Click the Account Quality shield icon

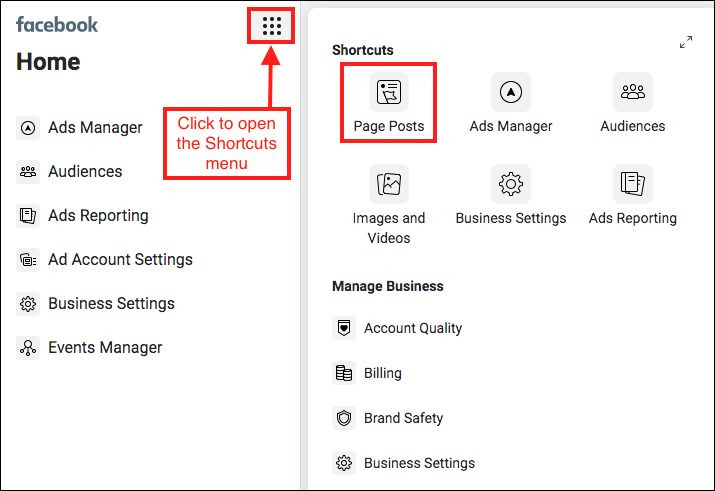(344, 328)
